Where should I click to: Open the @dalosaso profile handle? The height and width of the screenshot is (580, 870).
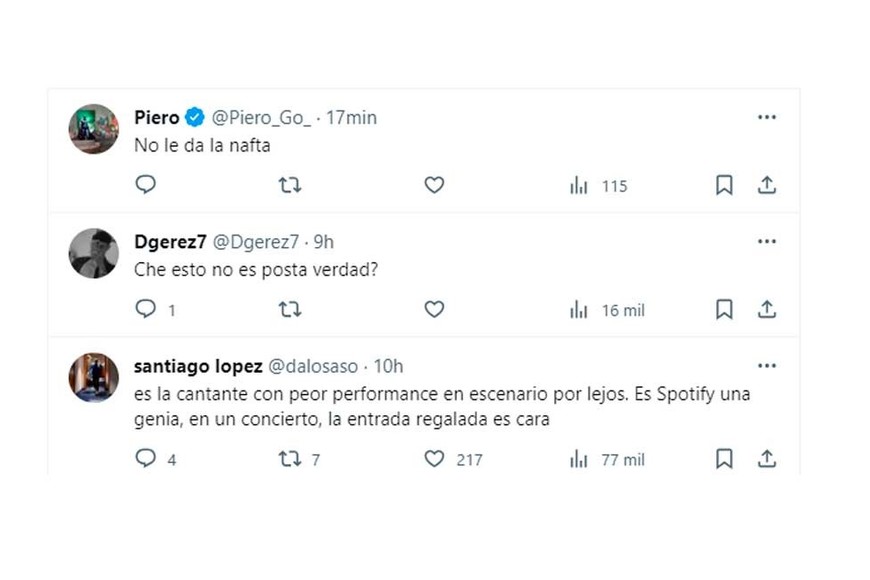[314, 367]
